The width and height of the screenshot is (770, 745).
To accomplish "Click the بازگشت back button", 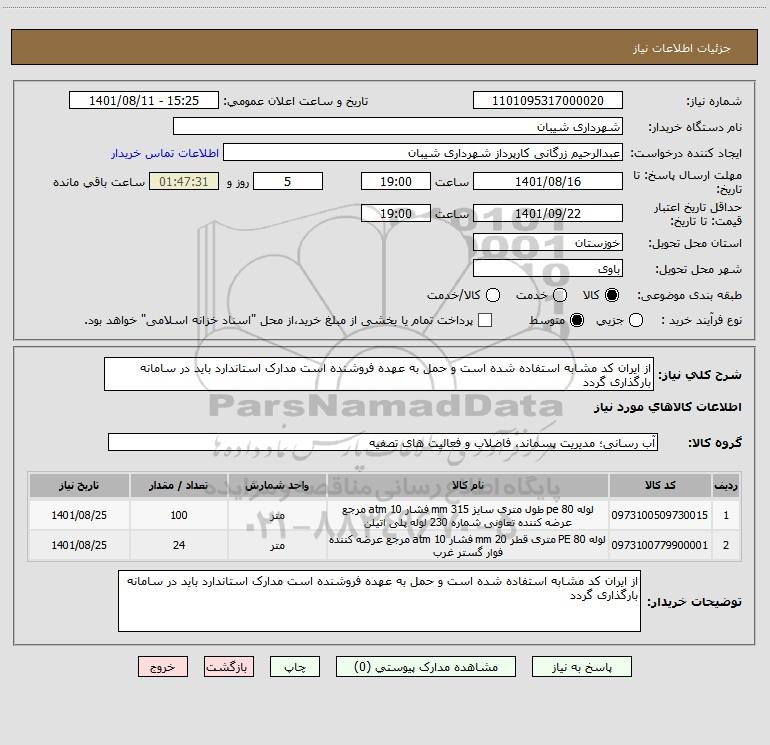I will [229, 667].
